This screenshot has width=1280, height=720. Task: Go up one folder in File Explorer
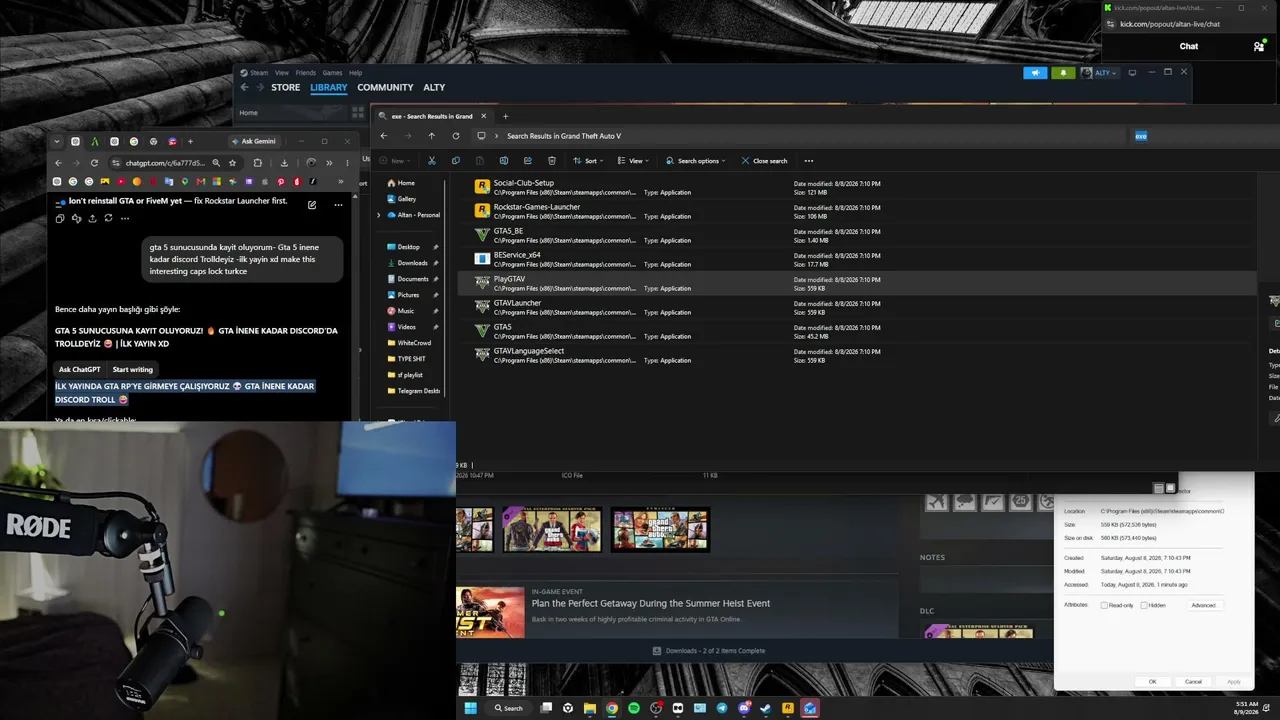tap(432, 136)
